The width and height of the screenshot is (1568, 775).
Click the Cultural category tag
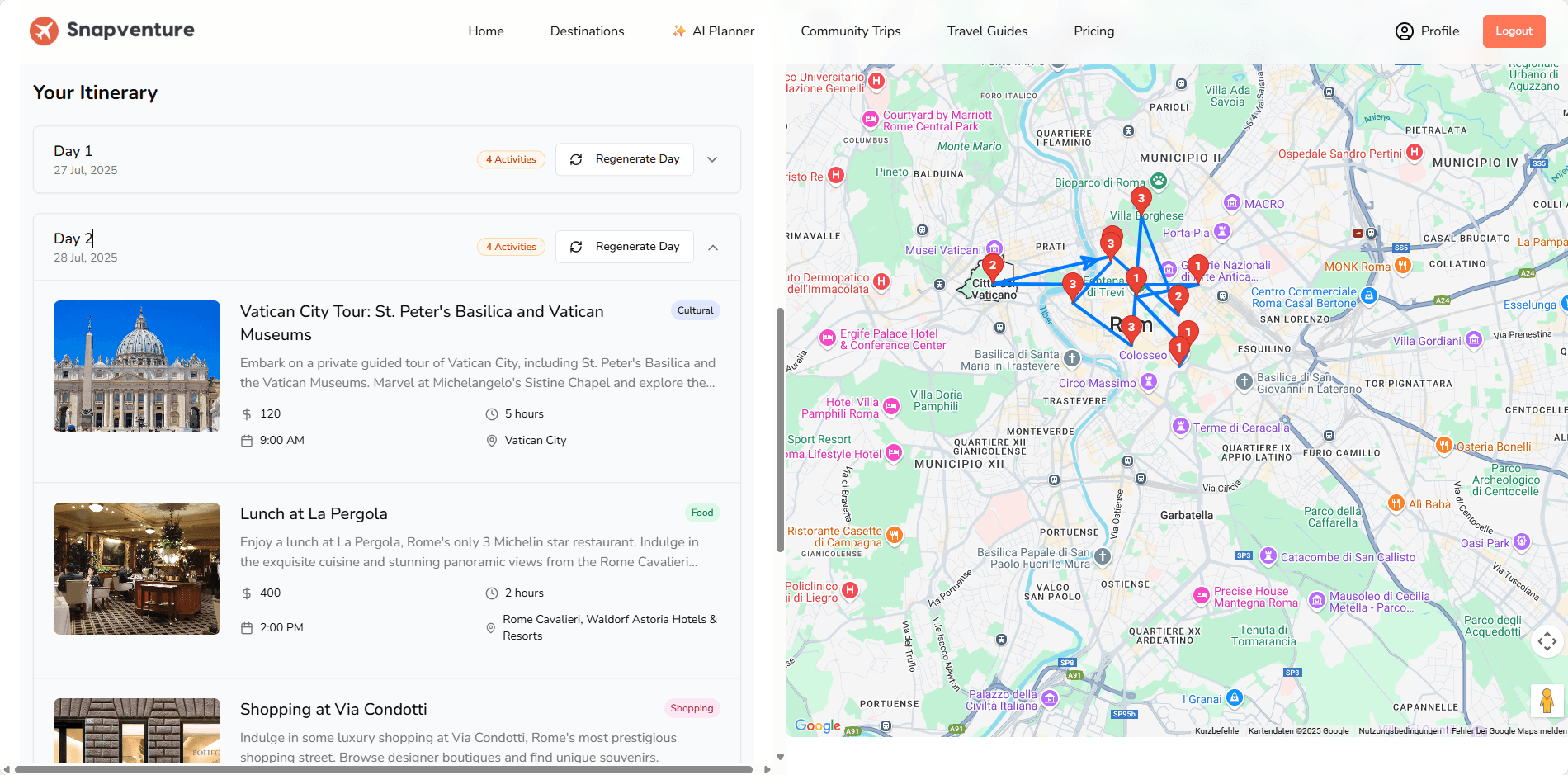pyautogui.click(x=695, y=310)
